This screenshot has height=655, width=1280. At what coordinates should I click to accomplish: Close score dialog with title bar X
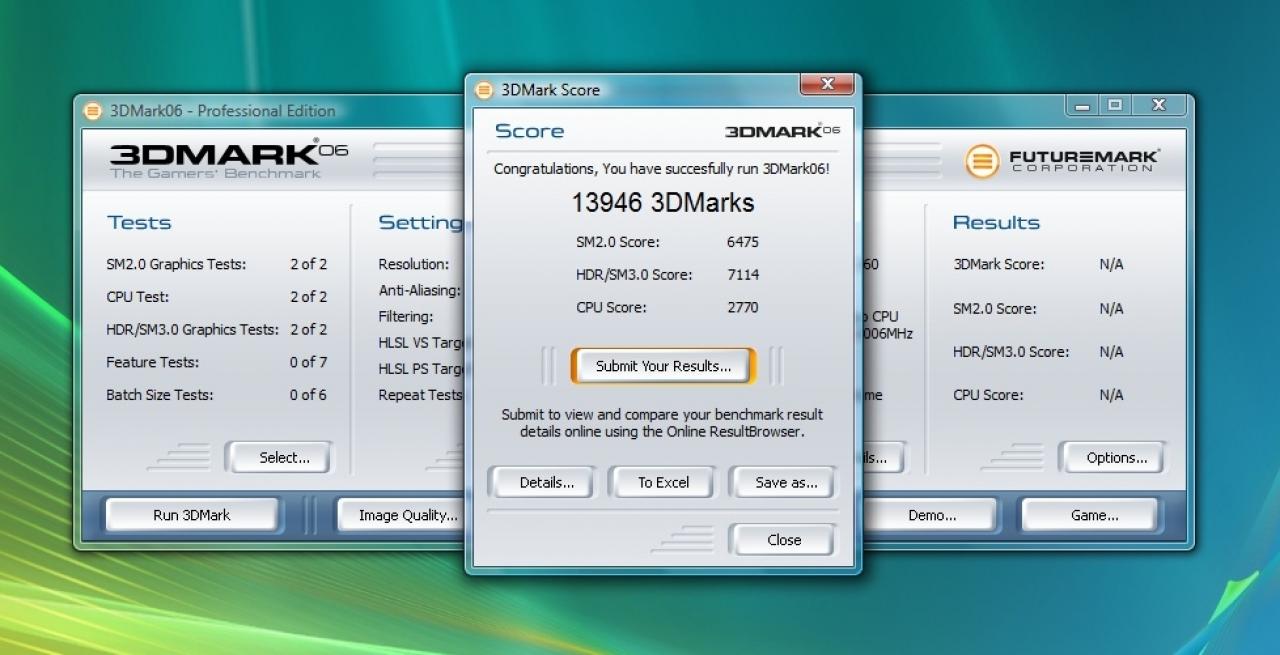[x=827, y=85]
